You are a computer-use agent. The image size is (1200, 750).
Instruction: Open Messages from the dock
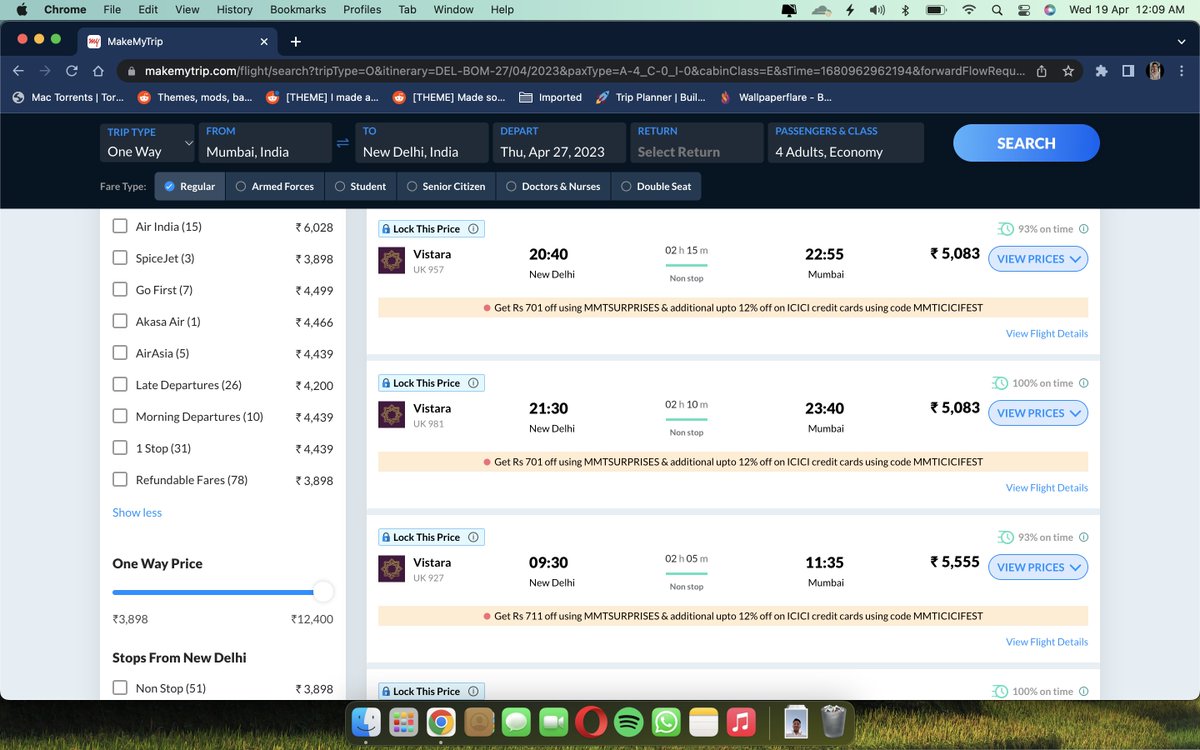pos(516,721)
